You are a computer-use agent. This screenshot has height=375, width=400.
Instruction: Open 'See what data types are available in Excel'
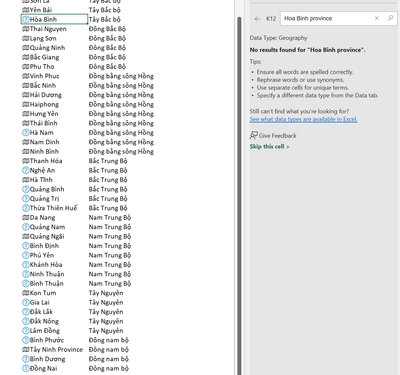303,119
